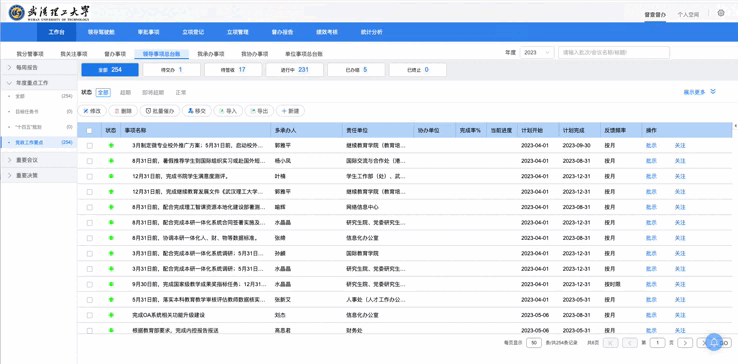Screen dimensions: 738x364
Task: Go to the previous page arrow
Action: pyautogui.click(x=630, y=343)
